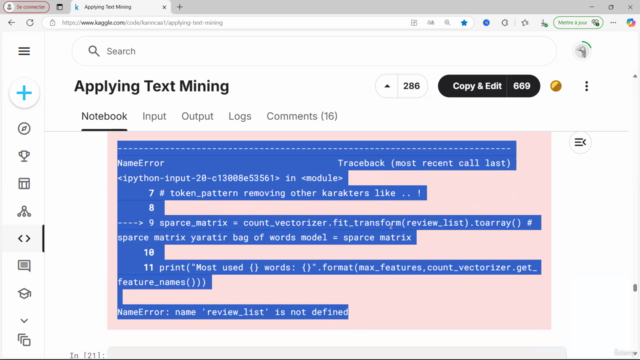This screenshot has width=640, height=360.
Task: Click the Mettre à jour update button
Action: (x=578, y=22)
